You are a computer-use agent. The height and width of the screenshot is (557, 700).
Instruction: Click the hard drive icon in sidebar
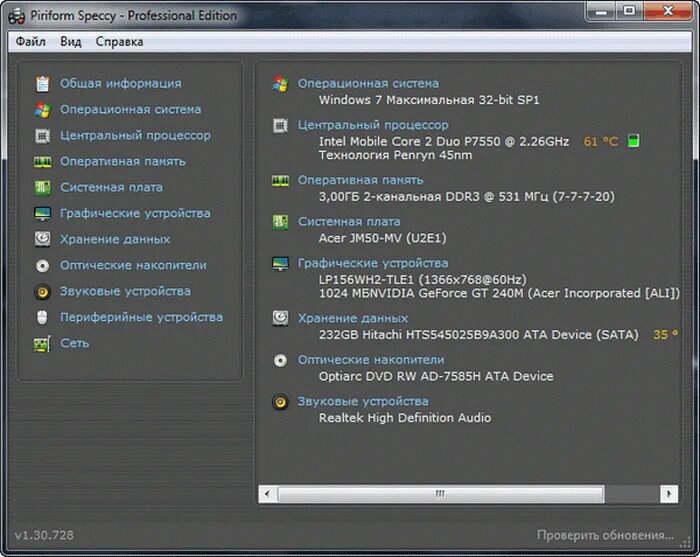(42, 239)
